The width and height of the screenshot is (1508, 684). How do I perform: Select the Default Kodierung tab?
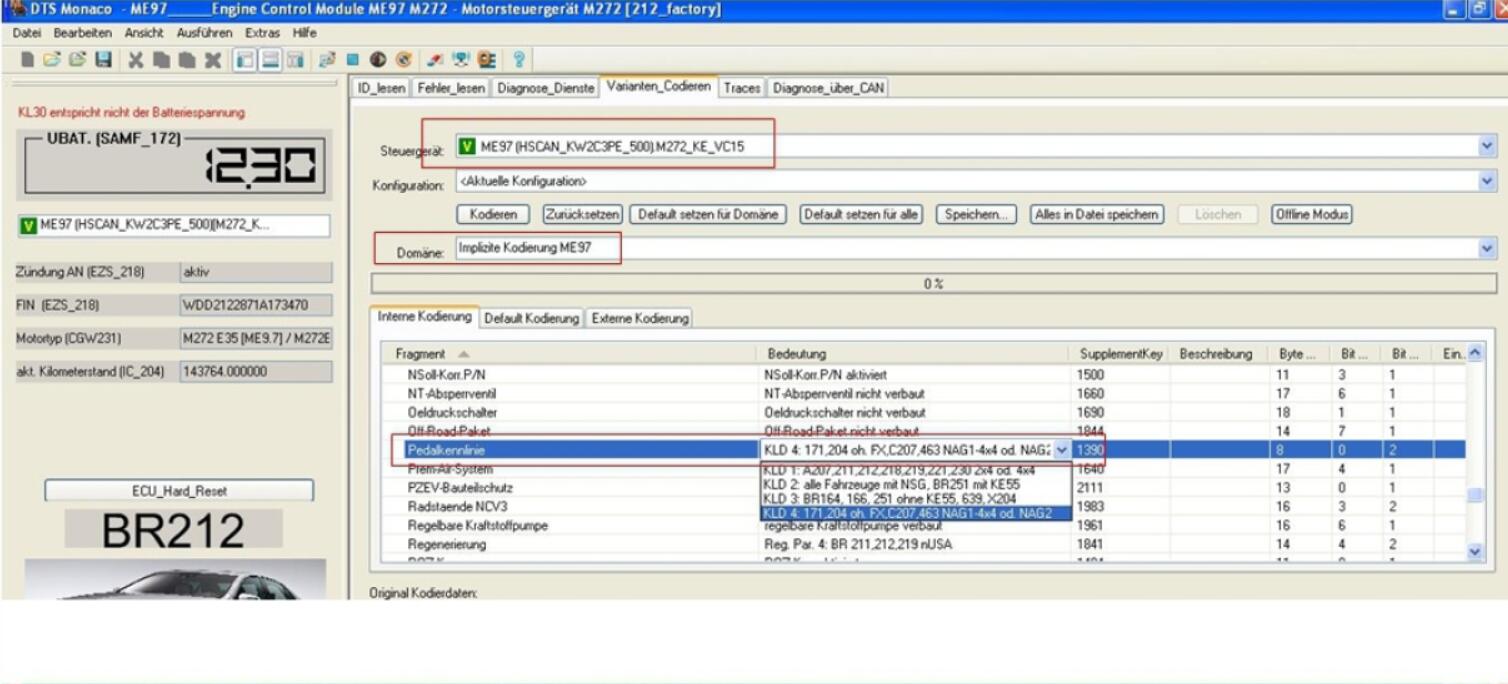pos(531,318)
